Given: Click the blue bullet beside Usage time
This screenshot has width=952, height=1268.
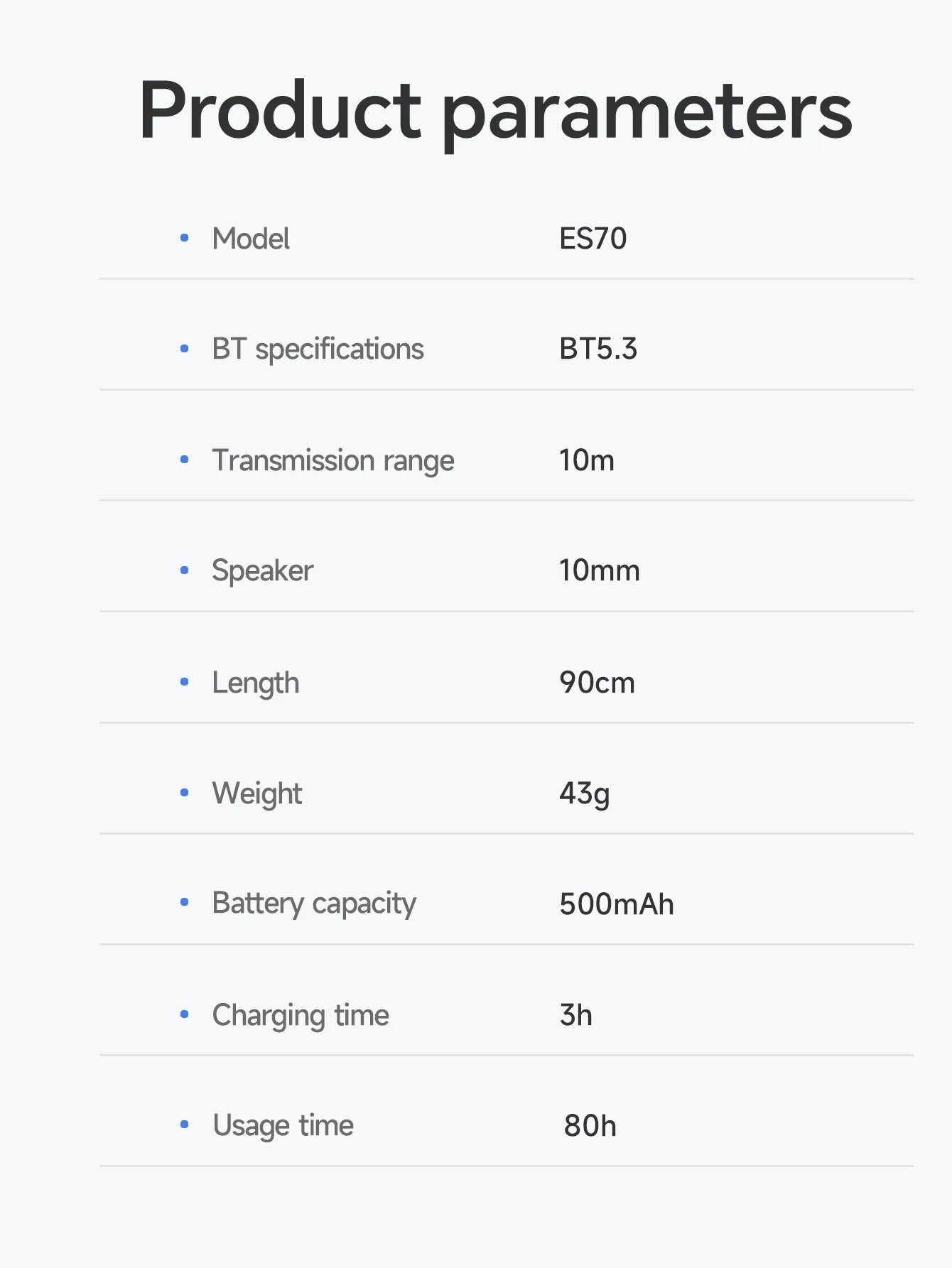Looking at the screenshot, I should tap(185, 1125).
